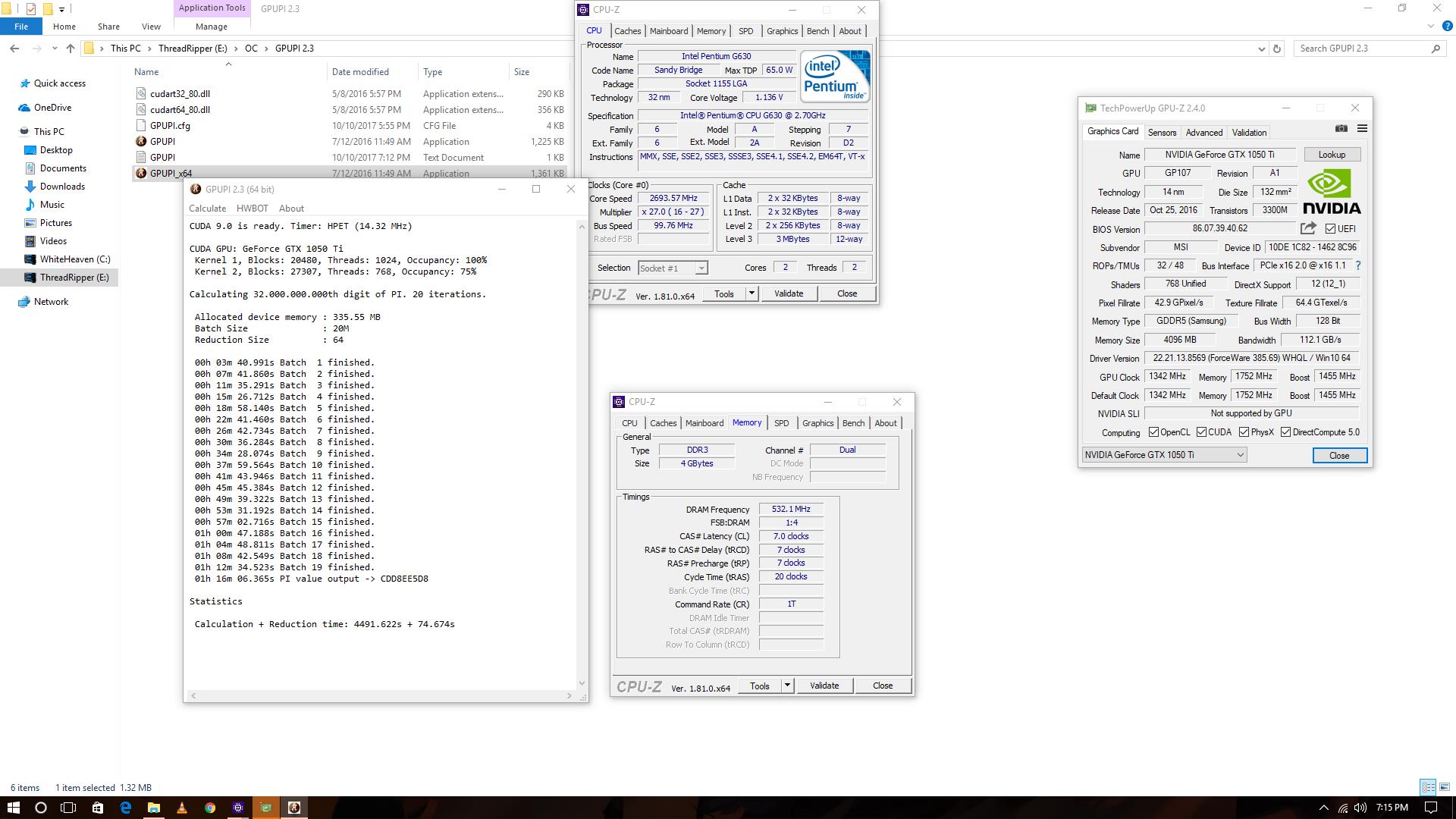Toggle the PhysX checkbox

point(1244,432)
